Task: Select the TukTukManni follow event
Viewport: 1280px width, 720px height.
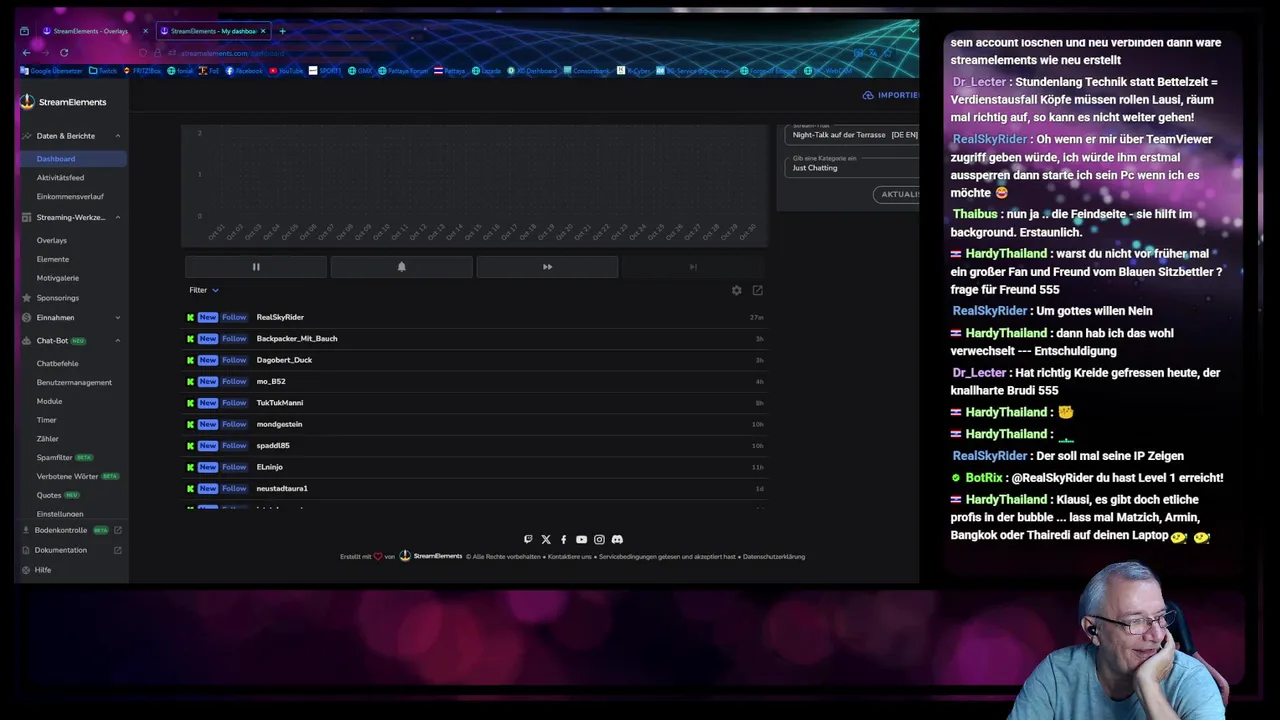Action: (475, 403)
